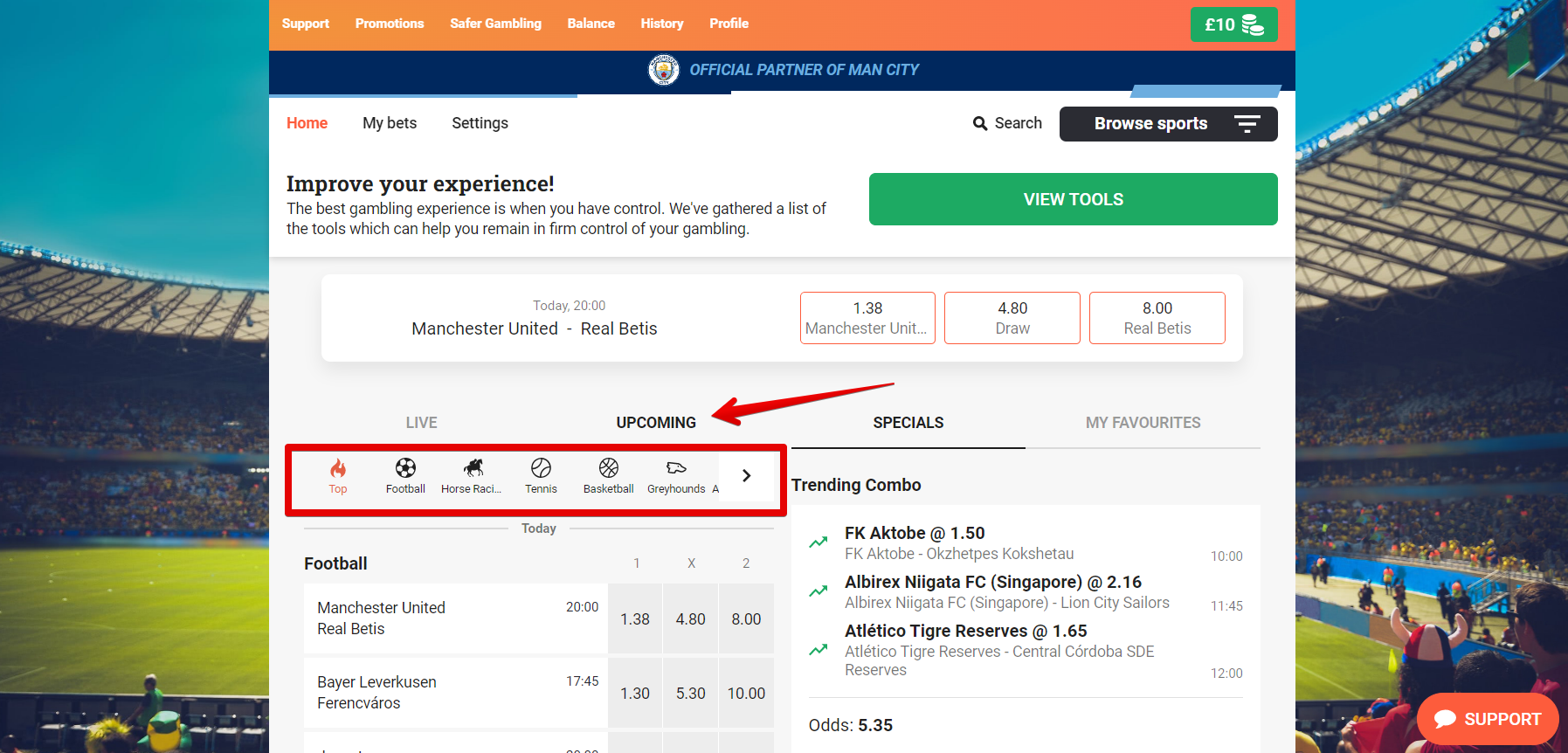Switch to the LIVE tab
This screenshot has height=753, width=1568.
coord(421,423)
